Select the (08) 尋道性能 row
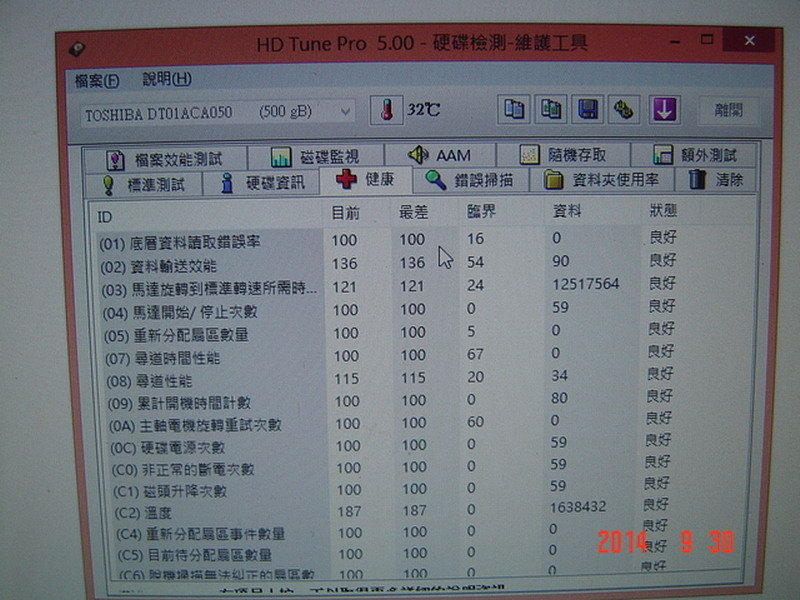The width and height of the screenshot is (800, 600). click(x=388, y=378)
